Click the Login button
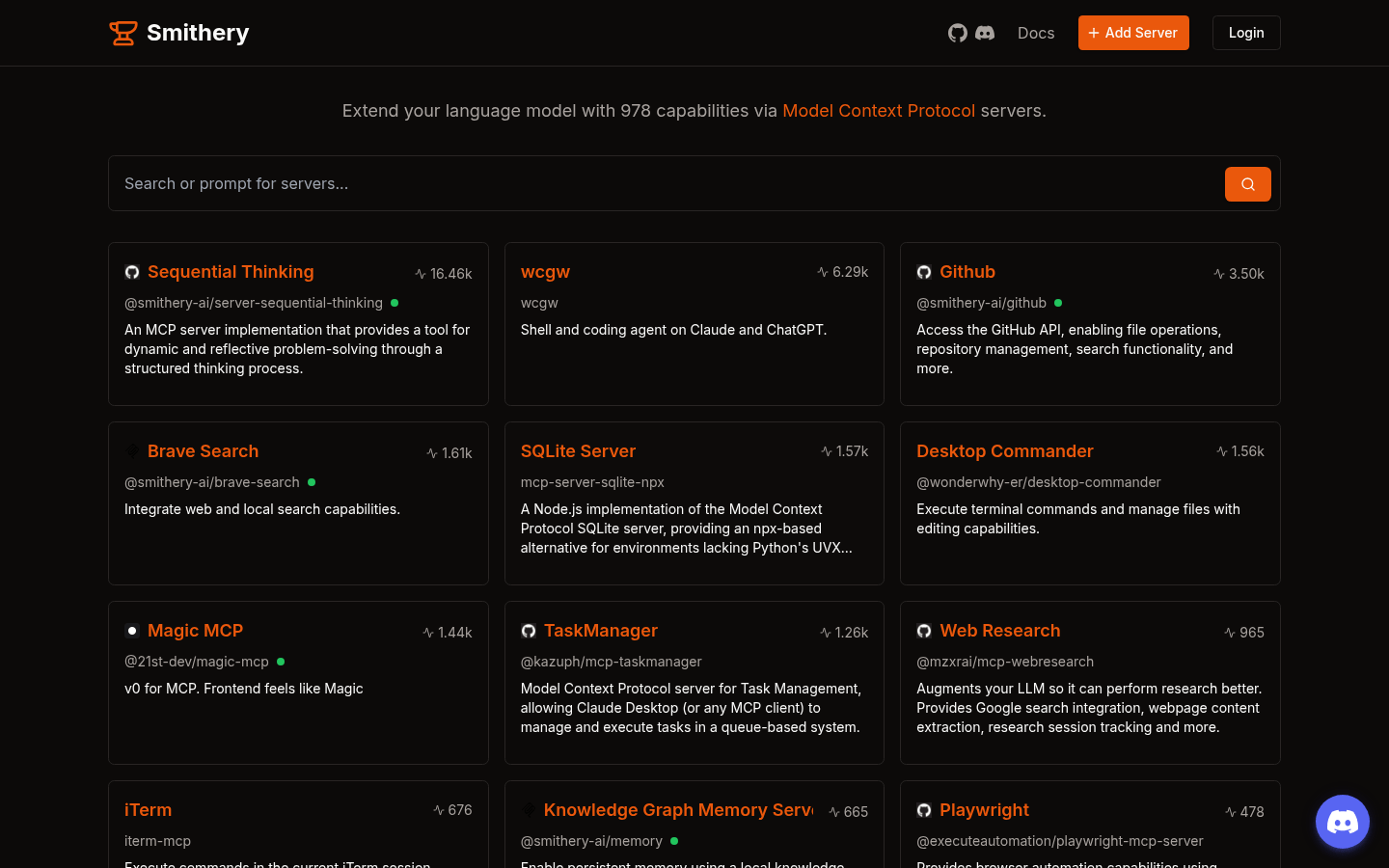Viewport: 1389px width, 868px height. point(1245,33)
